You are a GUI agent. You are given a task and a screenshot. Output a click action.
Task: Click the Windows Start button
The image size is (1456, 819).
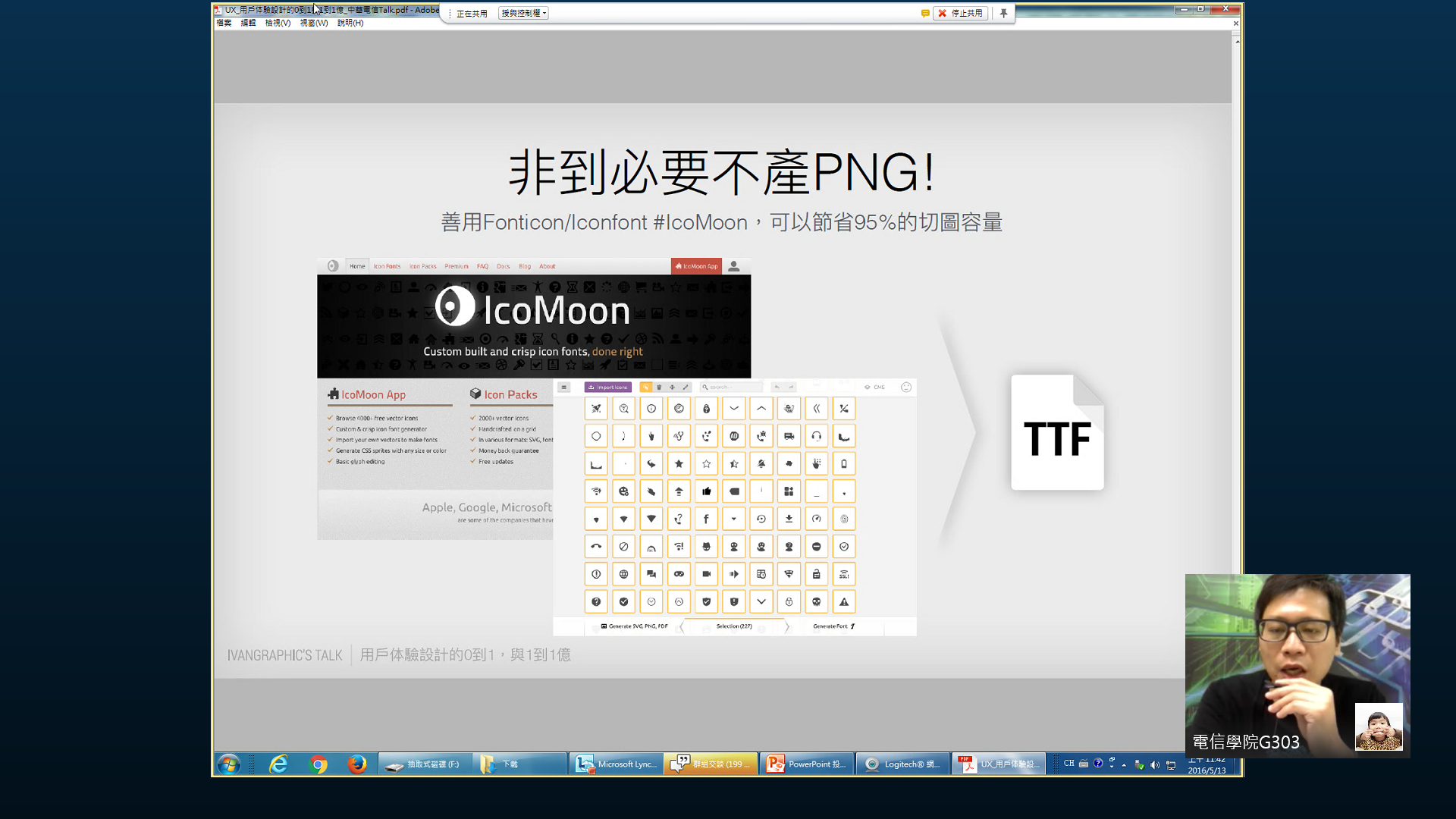point(228,764)
